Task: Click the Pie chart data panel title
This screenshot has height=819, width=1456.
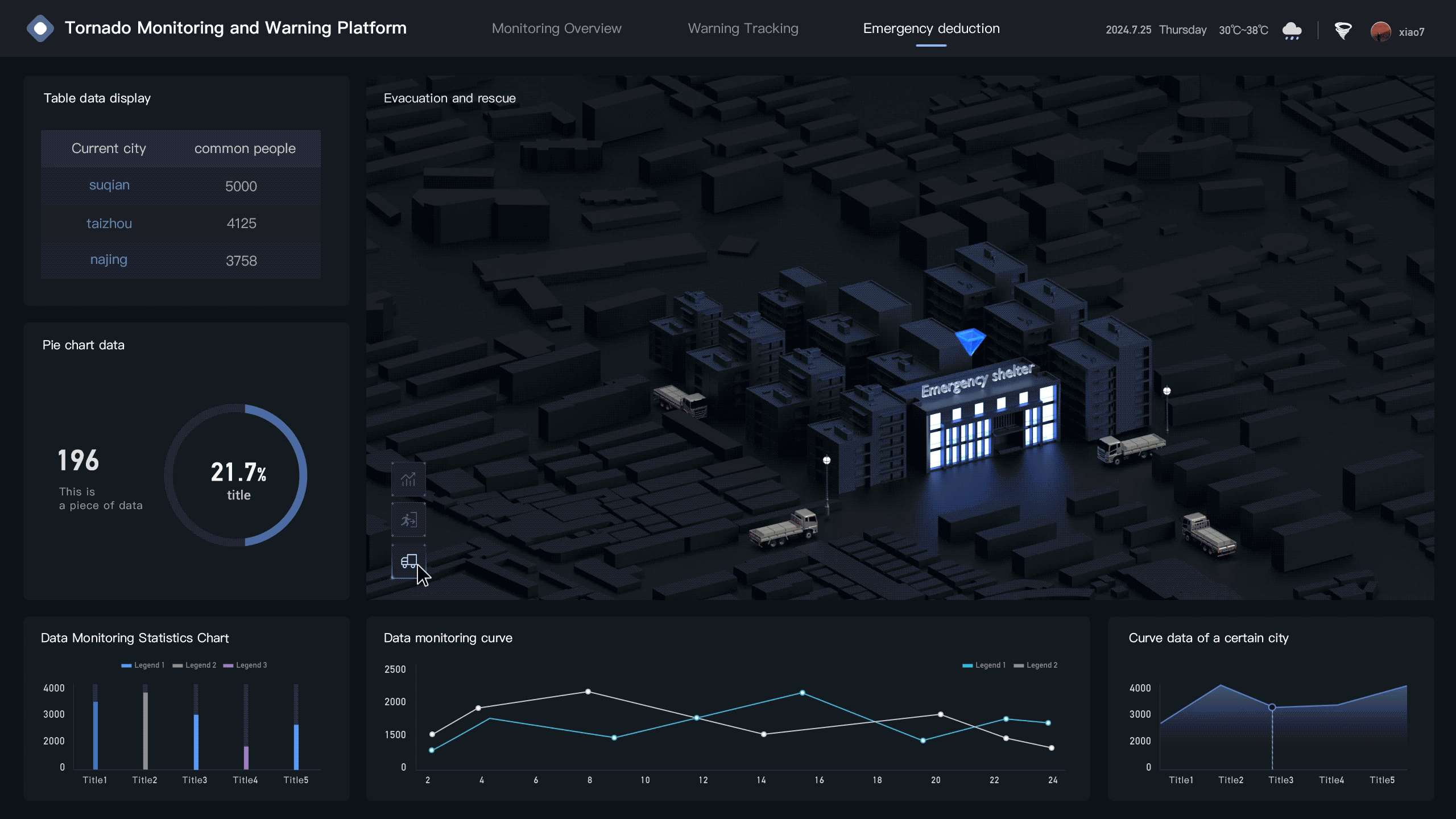Action: 84,345
